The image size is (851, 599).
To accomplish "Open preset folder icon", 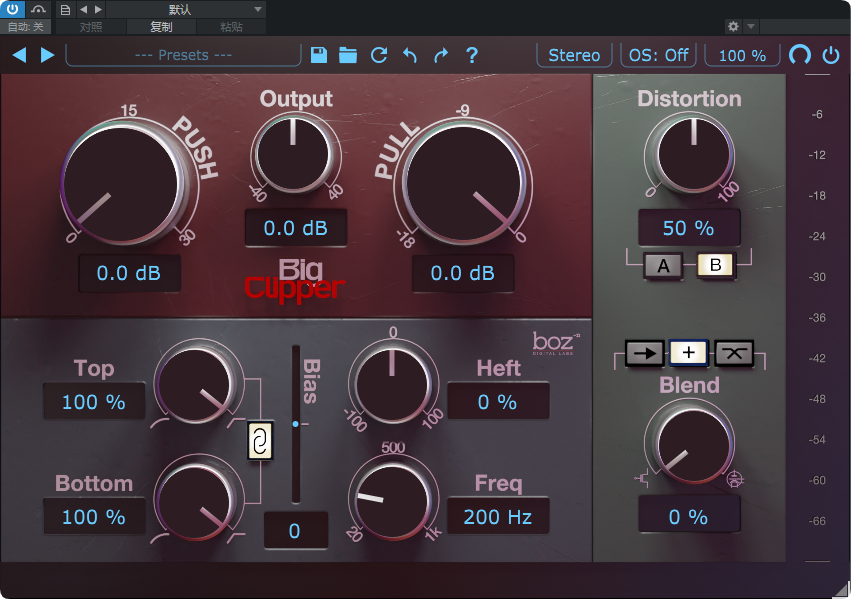I will click(x=348, y=55).
